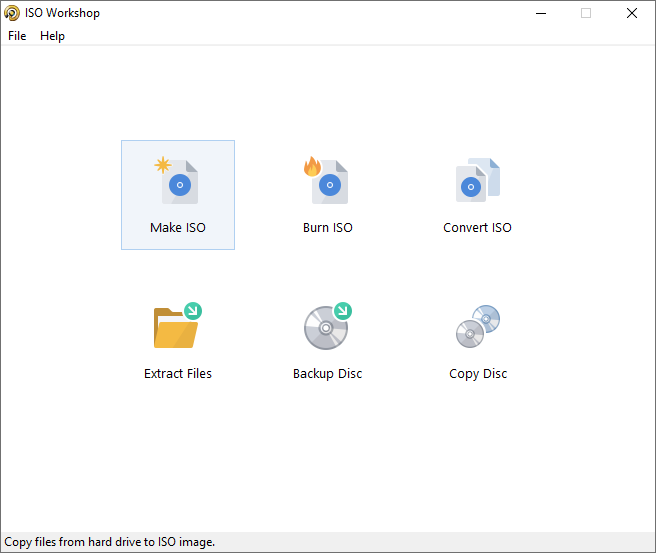Screen dimensions: 656x553
Task: Click the status bar description text
Action: point(110,542)
